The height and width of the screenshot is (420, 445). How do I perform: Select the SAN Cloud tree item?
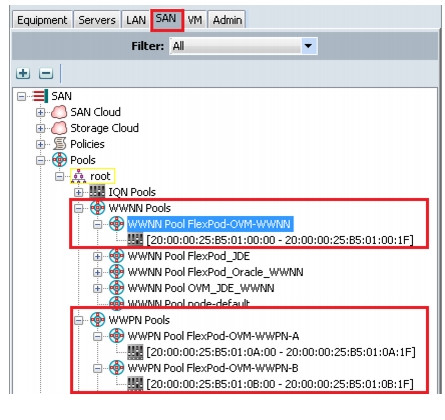tap(95, 112)
